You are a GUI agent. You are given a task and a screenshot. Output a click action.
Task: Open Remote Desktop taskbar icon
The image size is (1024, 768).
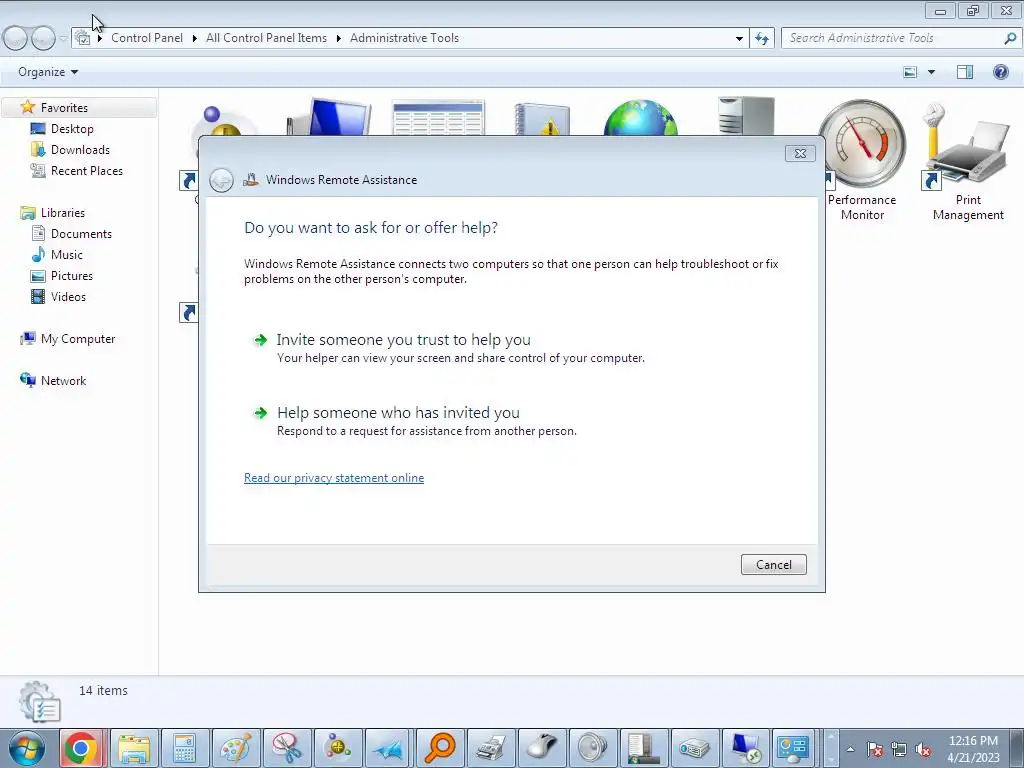[x=745, y=748]
